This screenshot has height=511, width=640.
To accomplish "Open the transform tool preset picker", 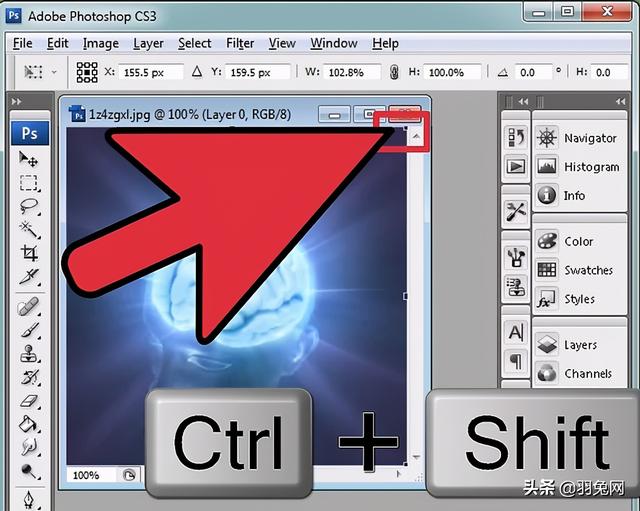I will click(40, 72).
